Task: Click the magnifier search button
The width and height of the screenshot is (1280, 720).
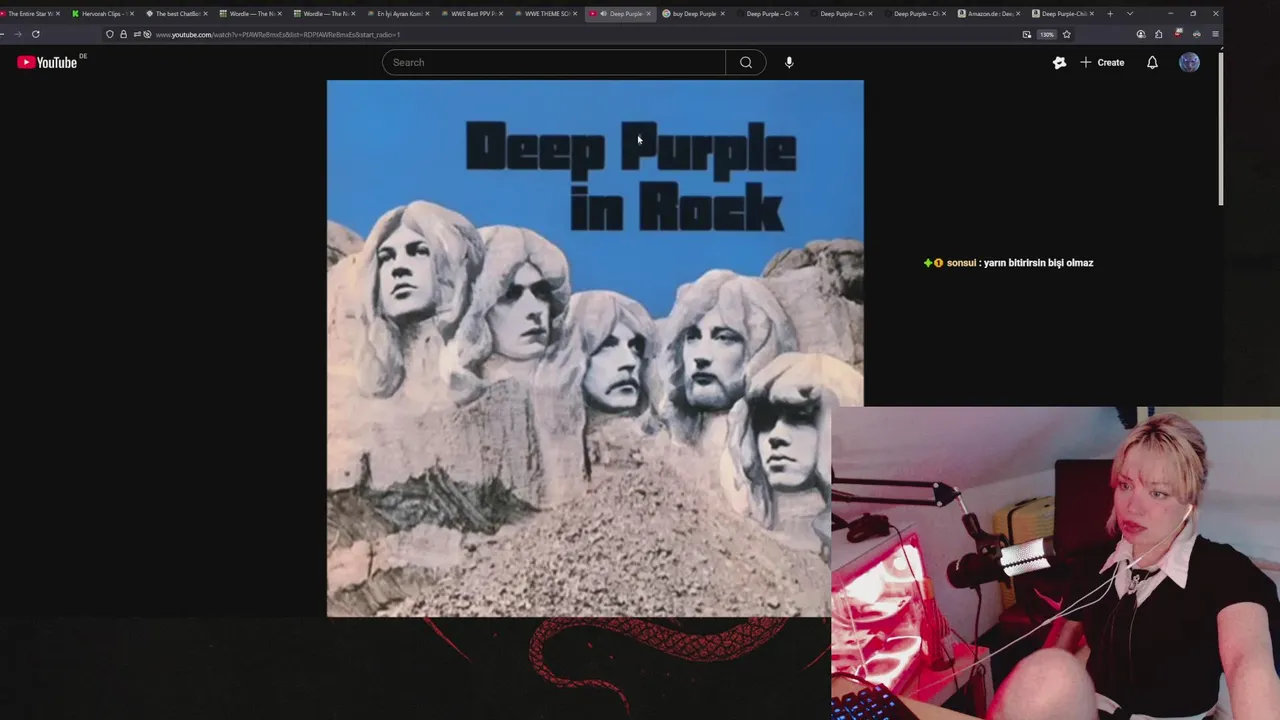Action: coord(746,62)
